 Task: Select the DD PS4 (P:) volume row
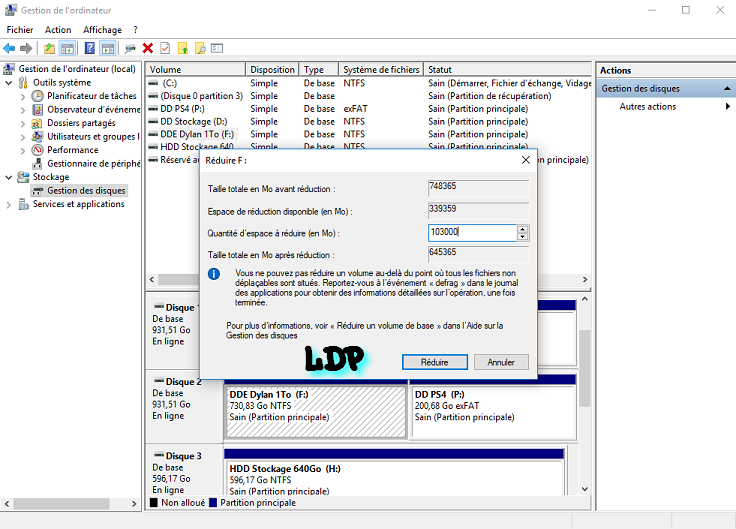tap(368, 109)
